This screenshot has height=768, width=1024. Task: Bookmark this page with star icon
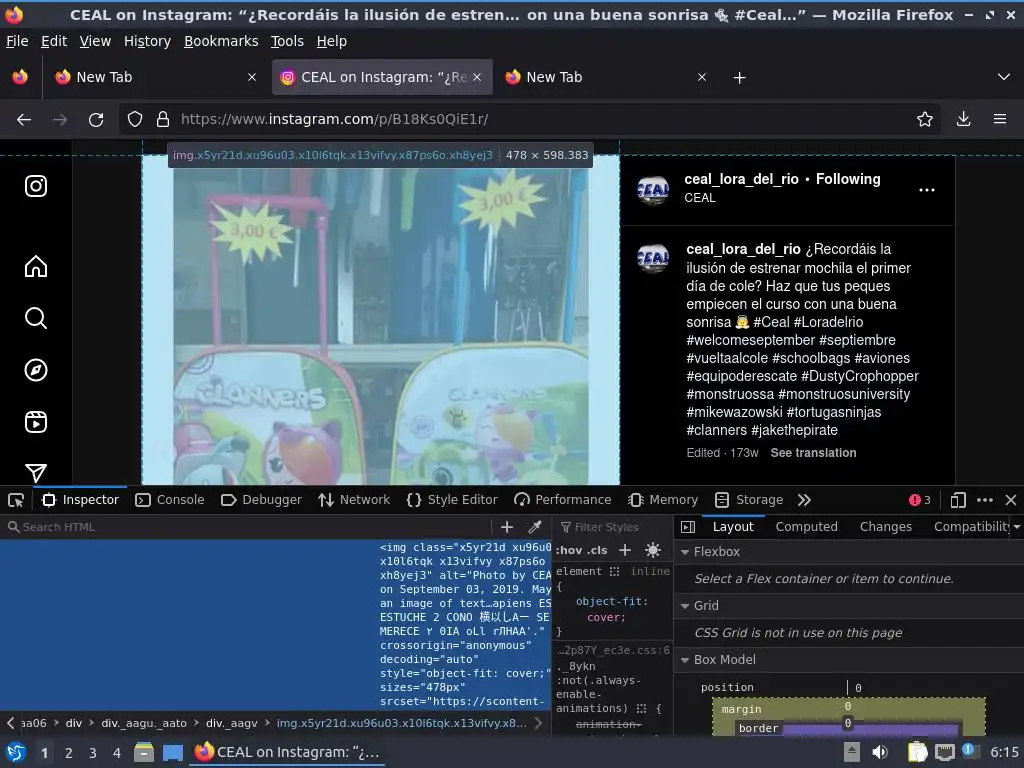click(x=925, y=119)
